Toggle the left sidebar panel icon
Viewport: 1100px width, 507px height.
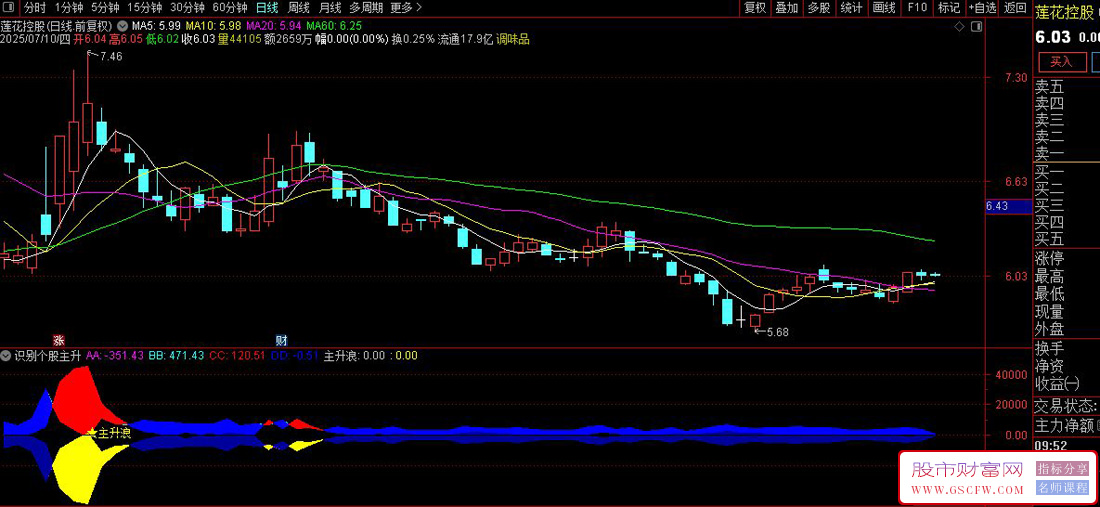[8, 8]
